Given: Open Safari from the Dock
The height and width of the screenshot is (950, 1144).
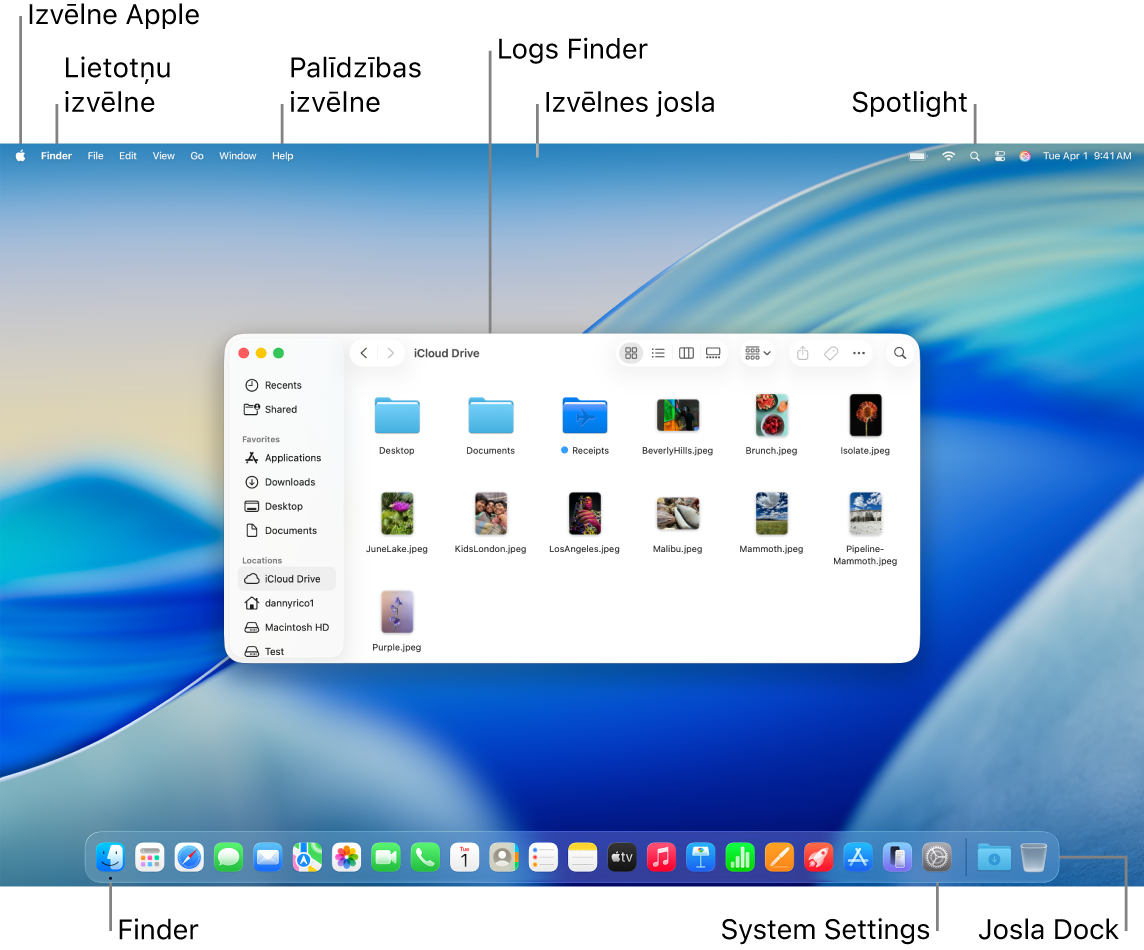Looking at the screenshot, I should tap(189, 857).
